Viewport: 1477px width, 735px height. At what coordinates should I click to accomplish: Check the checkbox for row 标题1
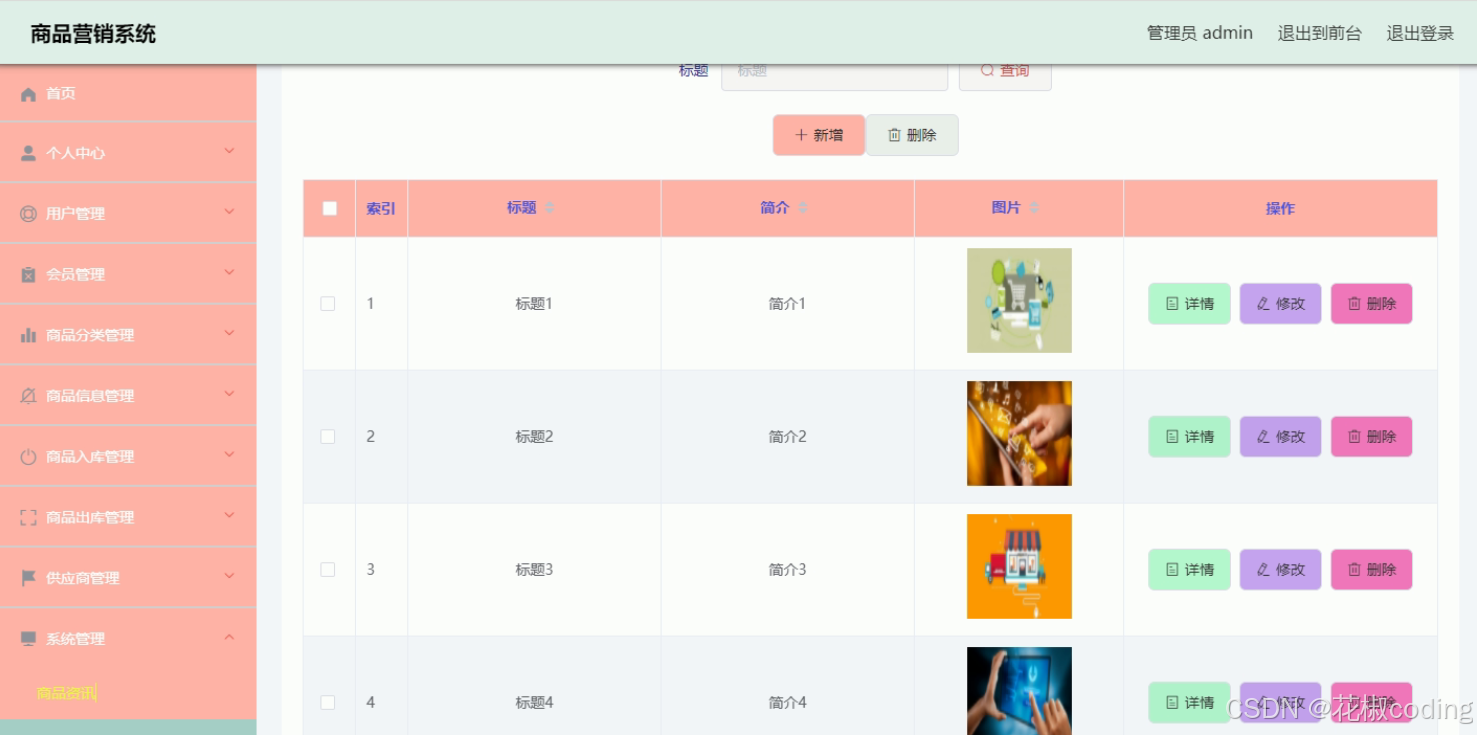click(x=327, y=303)
